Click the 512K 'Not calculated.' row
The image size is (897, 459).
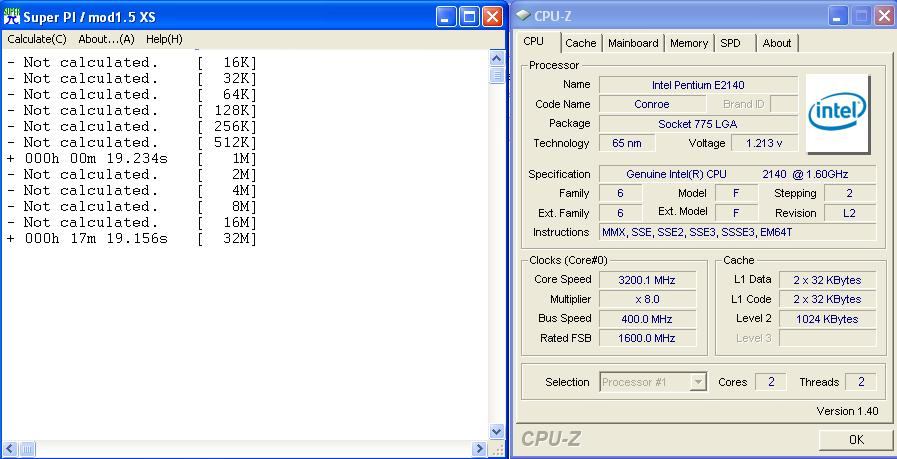pyautogui.click(x=132, y=143)
